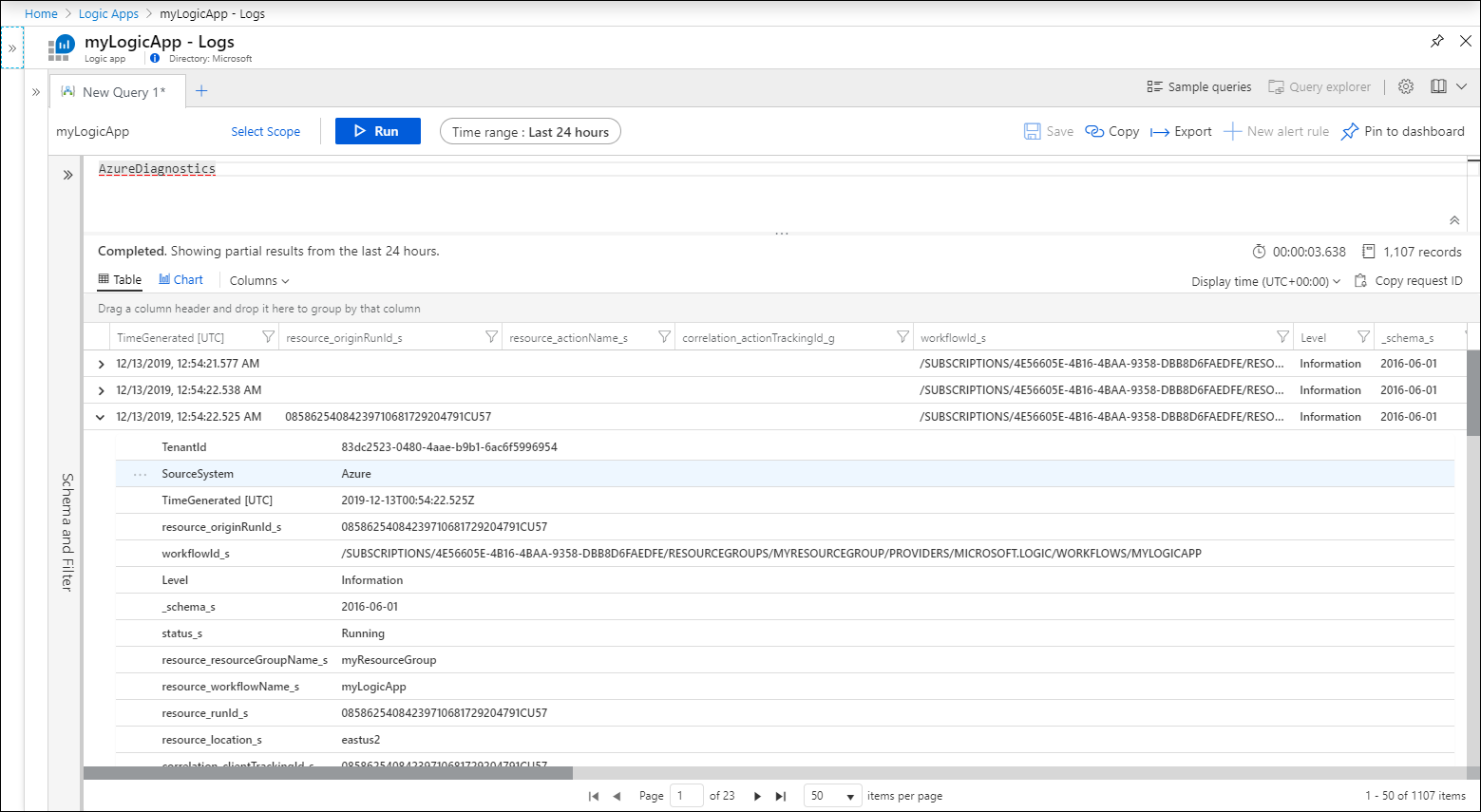Filter the Level column
This screenshot has width=1481, height=812.
pos(1363,337)
